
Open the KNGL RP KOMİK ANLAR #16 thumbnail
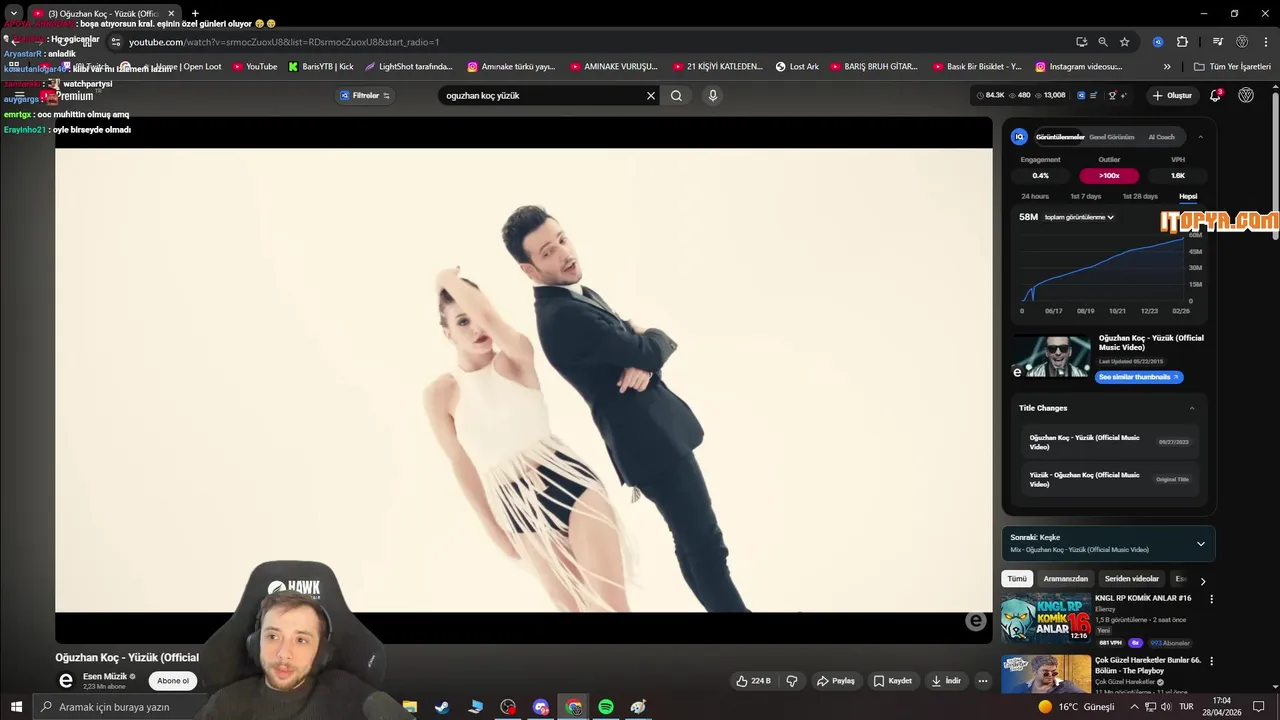(x=1046, y=618)
